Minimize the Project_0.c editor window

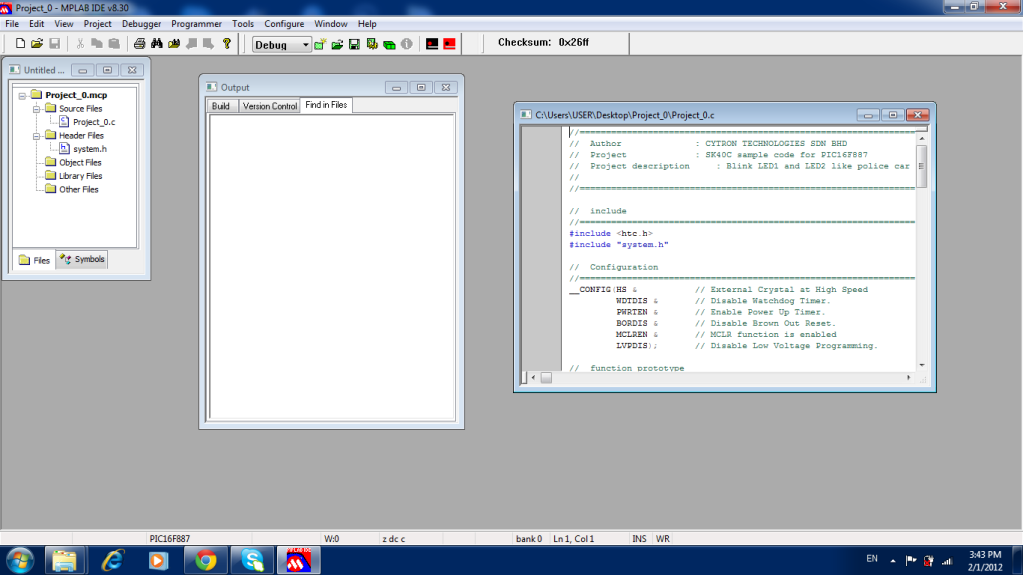click(868, 115)
